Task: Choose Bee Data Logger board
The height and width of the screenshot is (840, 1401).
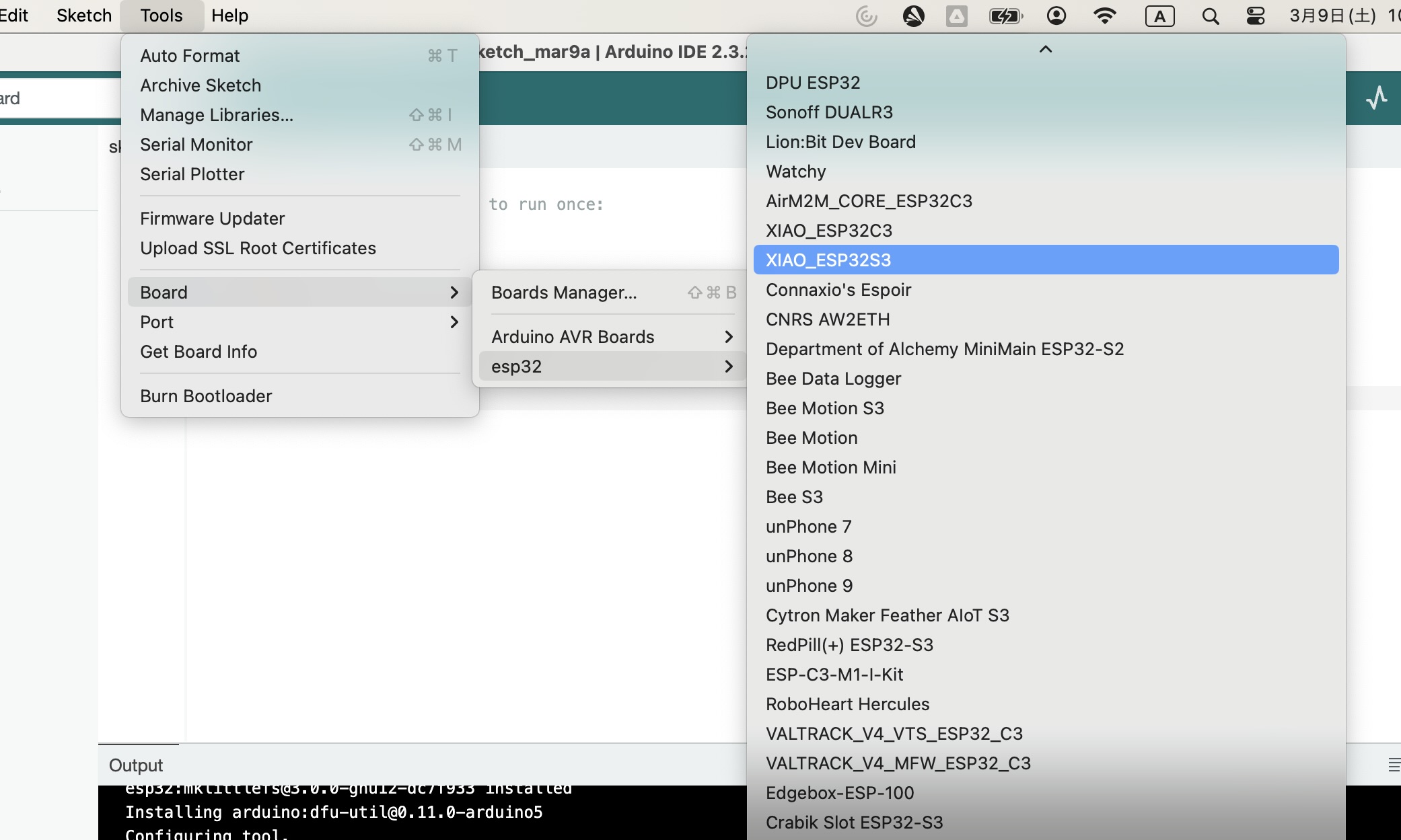Action: pos(1046,378)
